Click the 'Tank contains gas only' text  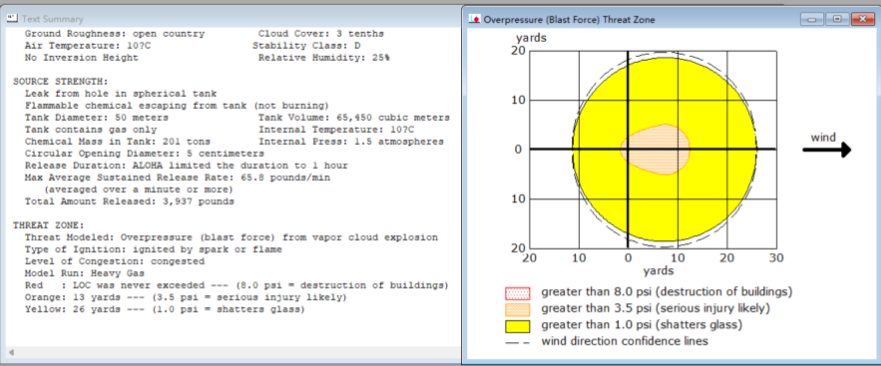(x=90, y=129)
